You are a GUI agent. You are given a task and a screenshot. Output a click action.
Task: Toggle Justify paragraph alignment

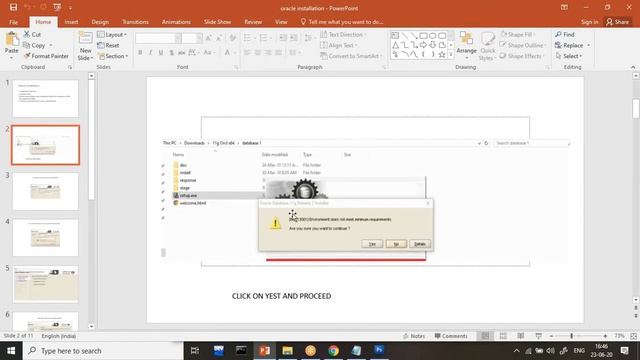[x=278, y=53]
